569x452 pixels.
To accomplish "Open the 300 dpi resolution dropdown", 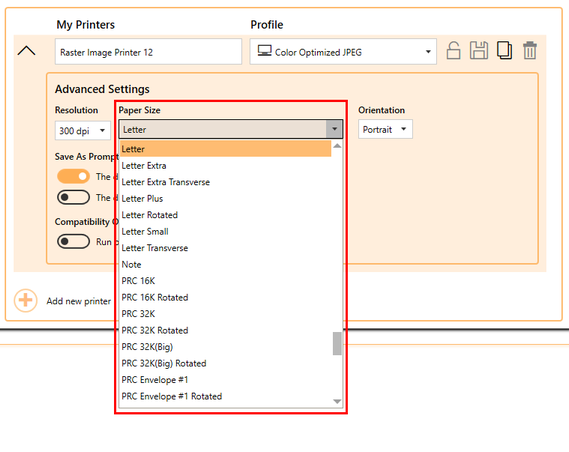I will [83, 131].
